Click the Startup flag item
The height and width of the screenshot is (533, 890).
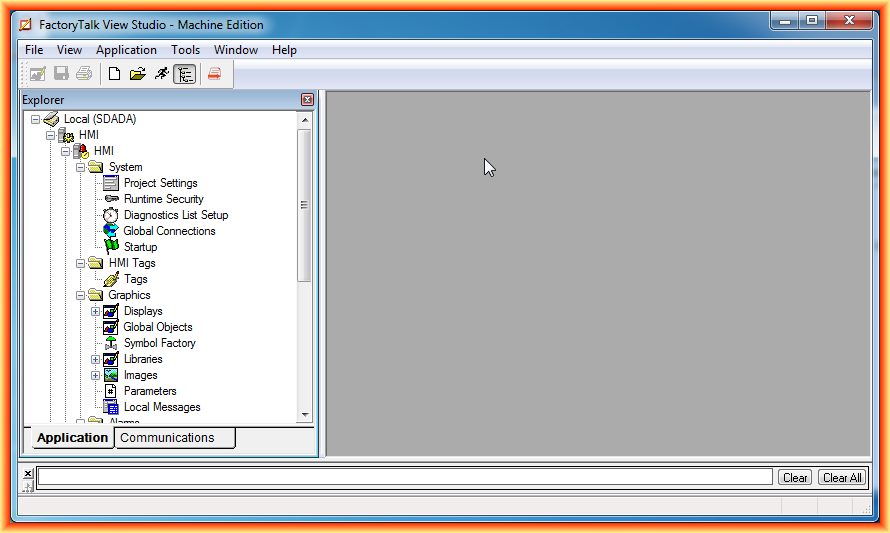click(x=140, y=247)
